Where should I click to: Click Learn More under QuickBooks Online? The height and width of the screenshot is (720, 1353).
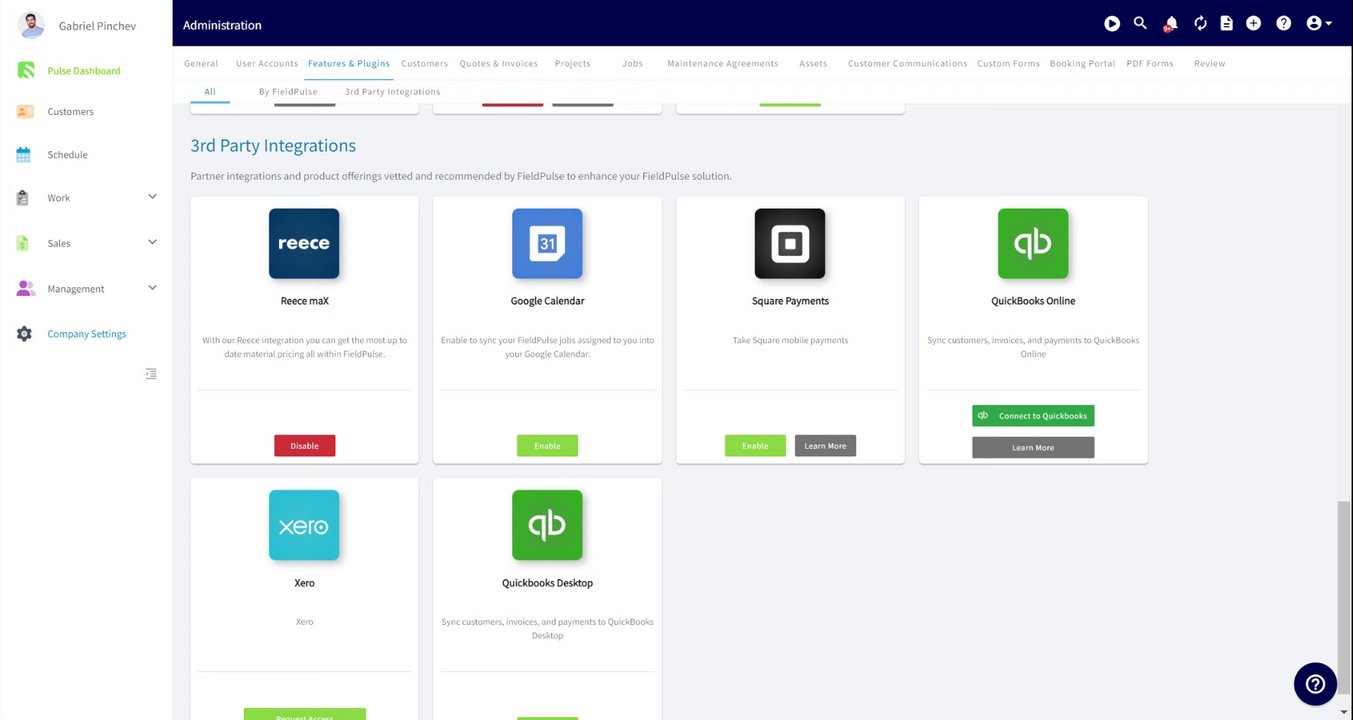1033,447
